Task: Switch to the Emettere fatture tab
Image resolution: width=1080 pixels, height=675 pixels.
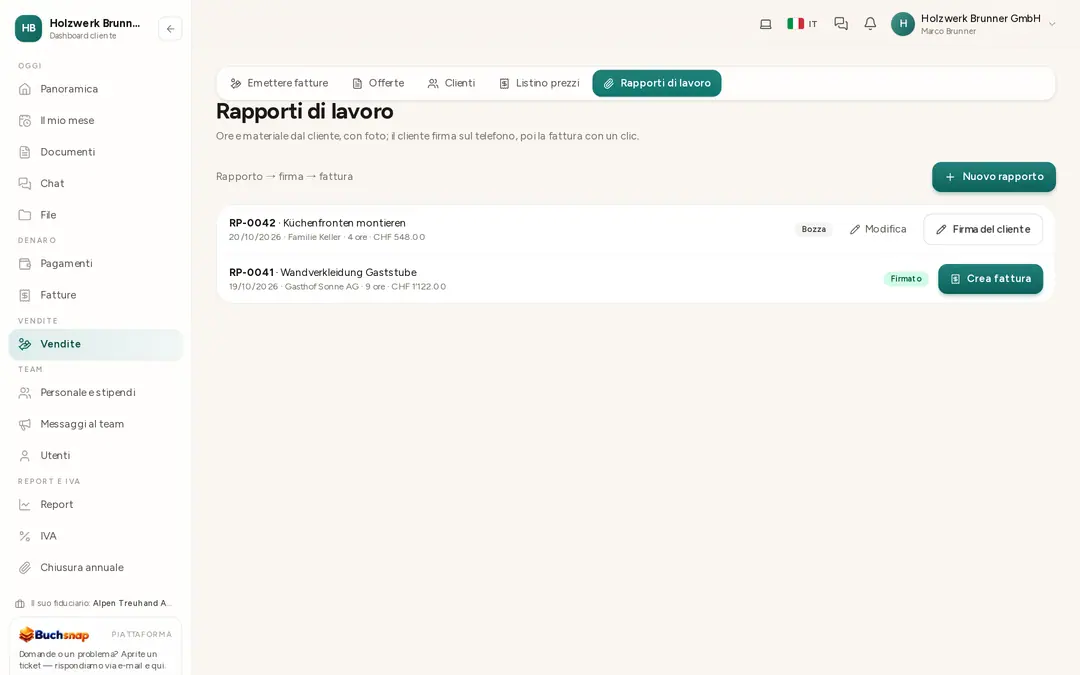Action: [279, 83]
